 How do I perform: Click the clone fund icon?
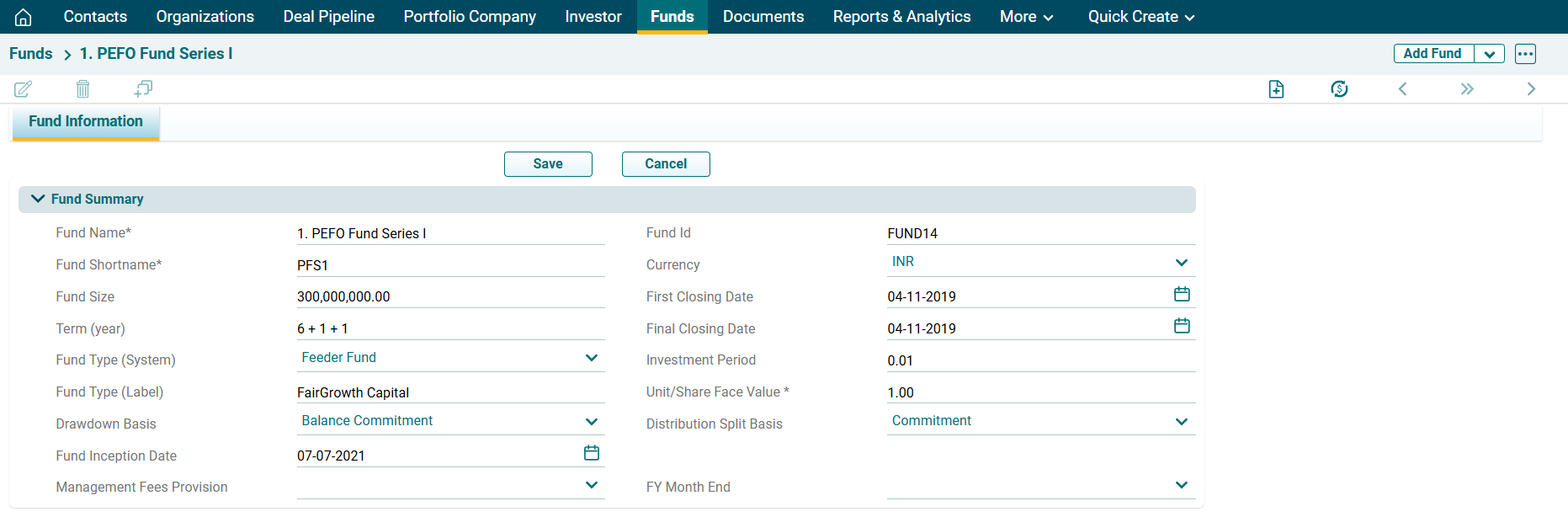click(x=143, y=88)
